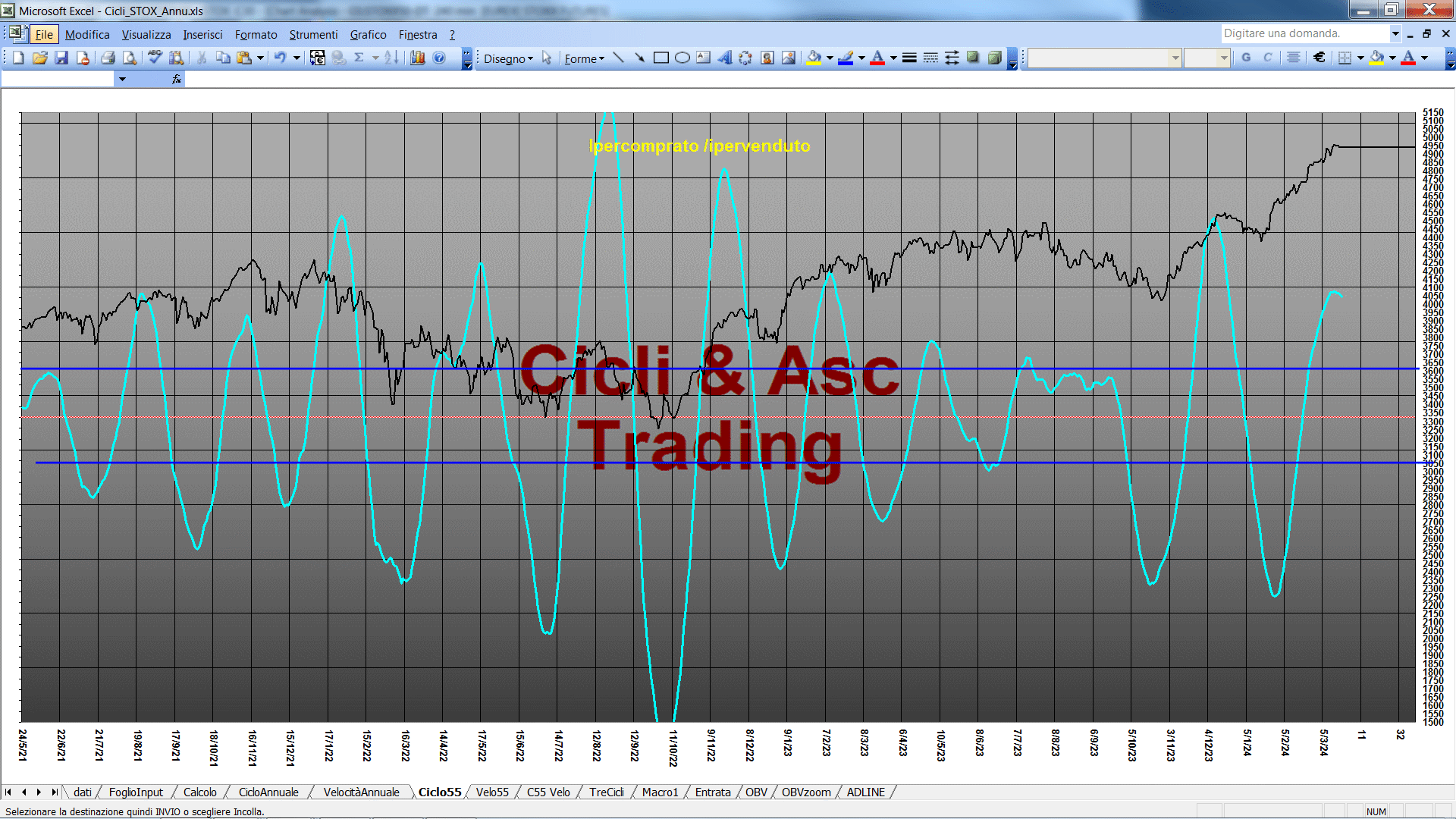Screen dimensions: 1456x819
Task: Open the font size combo box
Action: pos(1206,58)
